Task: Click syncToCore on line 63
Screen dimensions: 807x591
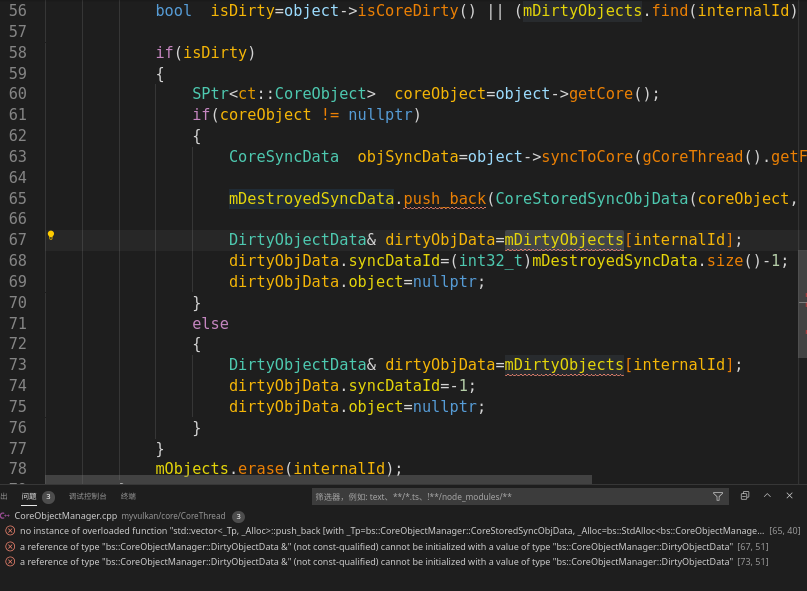Action: coord(587,157)
